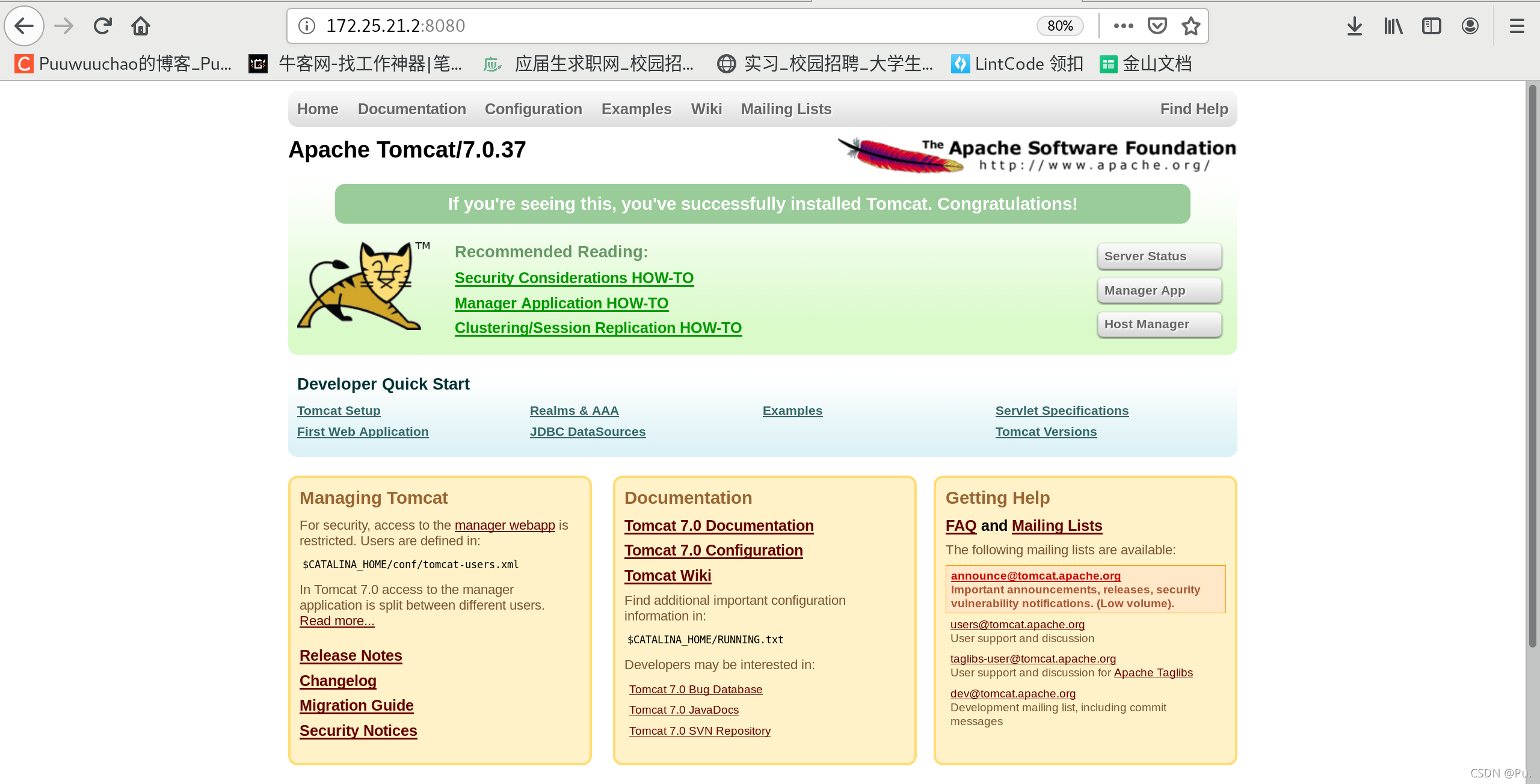Open Security Considerations HOW-TO link

click(574, 278)
